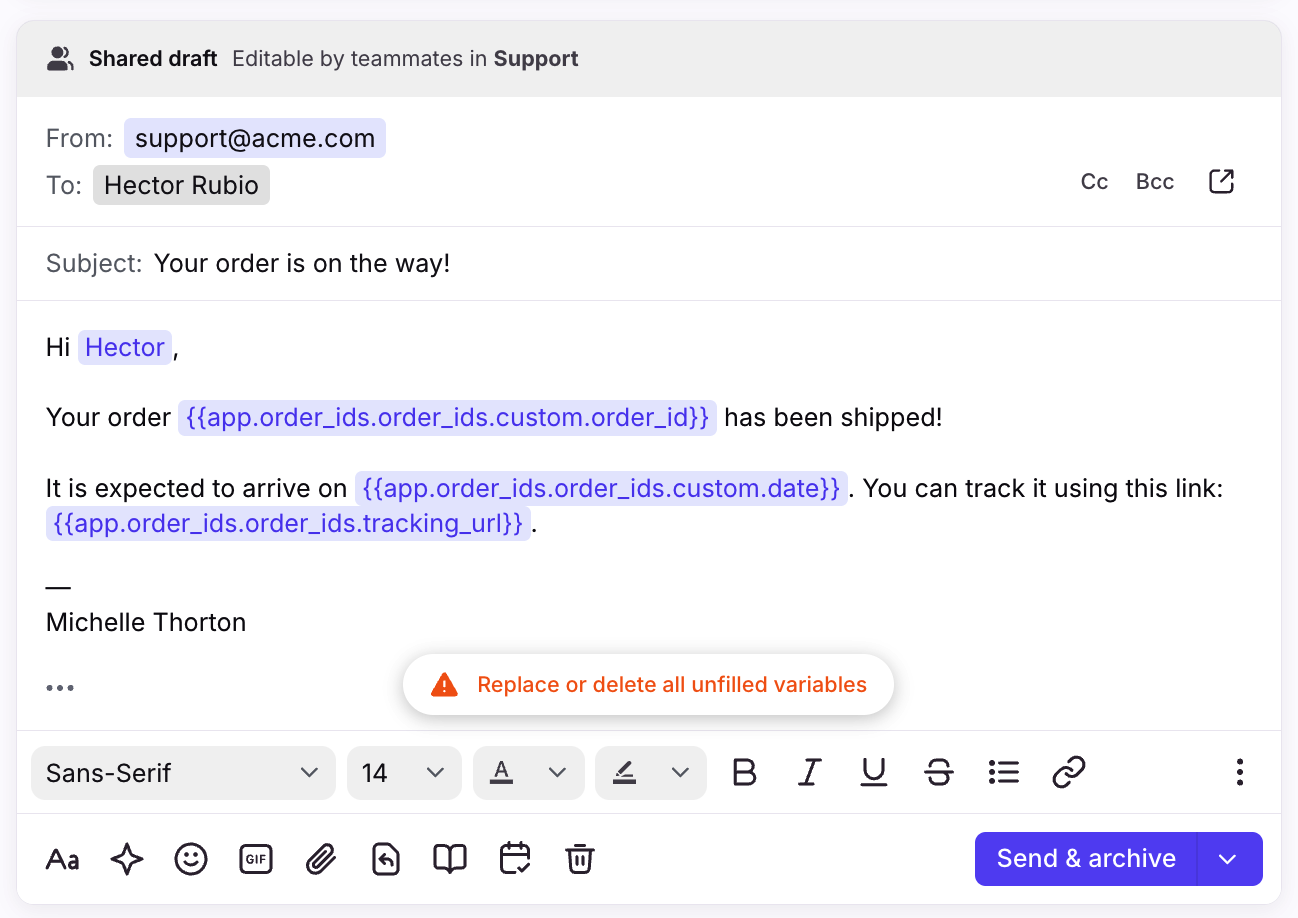The height and width of the screenshot is (918, 1298).
Task: Open the text color picker
Action: pos(528,773)
